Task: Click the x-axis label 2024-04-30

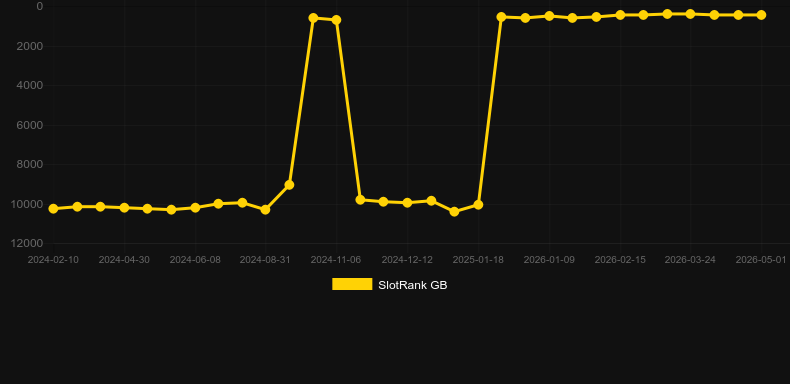Action: (x=124, y=260)
